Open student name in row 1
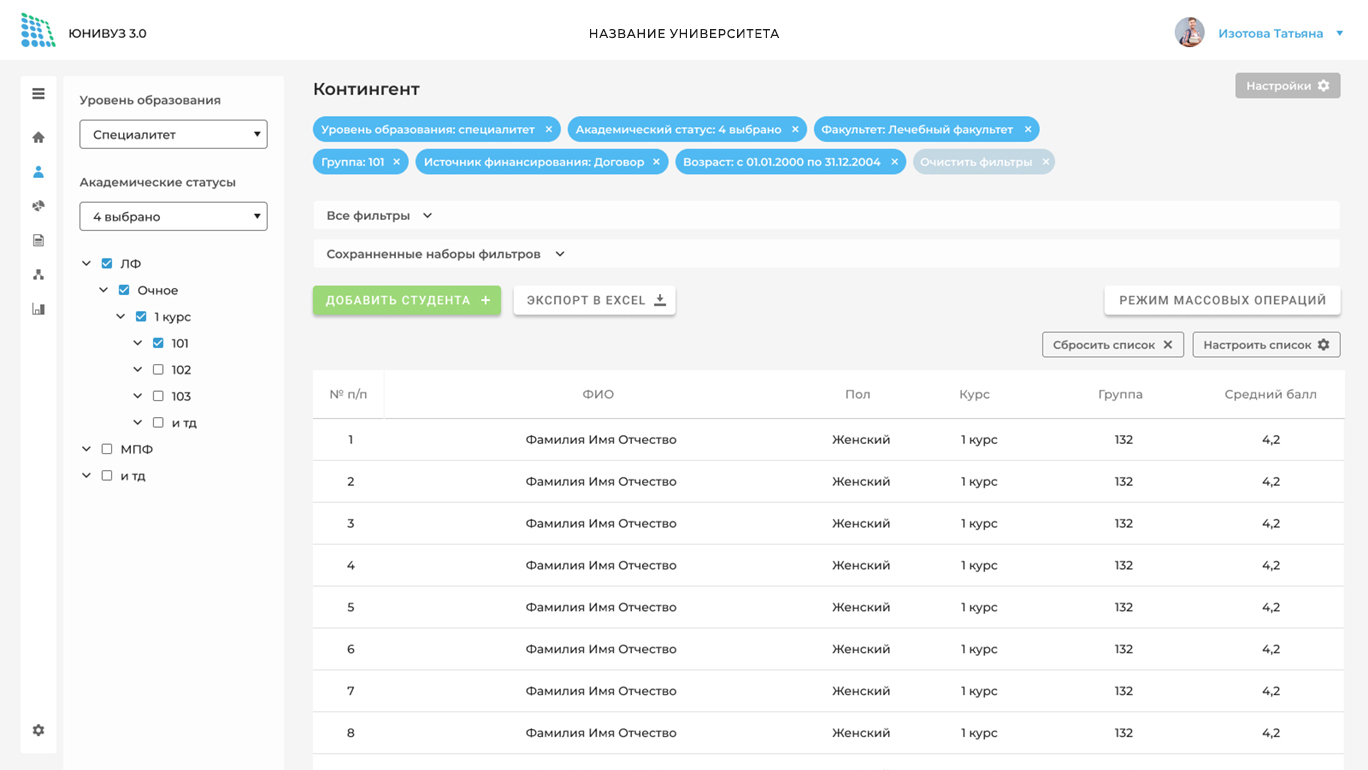 [601, 440]
